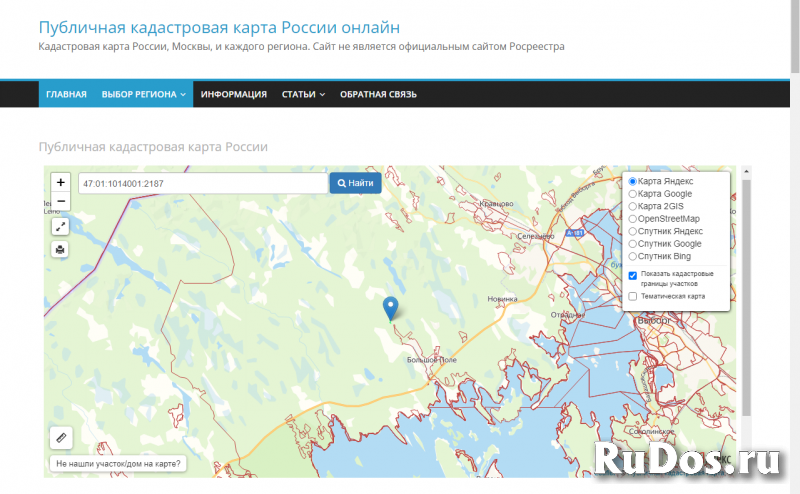
Task: Click Не нашли участок/дом на карте? button
Action: [x=118, y=464]
